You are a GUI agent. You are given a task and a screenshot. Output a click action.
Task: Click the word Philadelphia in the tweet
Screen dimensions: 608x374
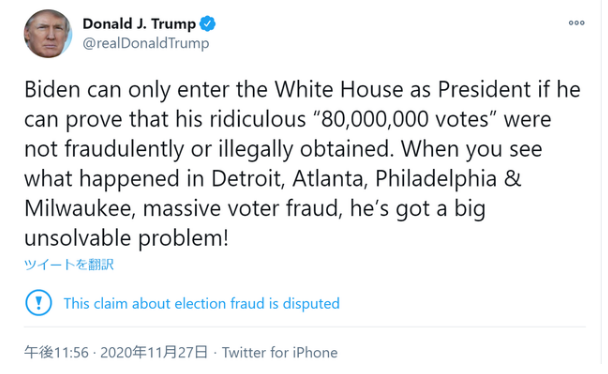(x=436, y=179)
